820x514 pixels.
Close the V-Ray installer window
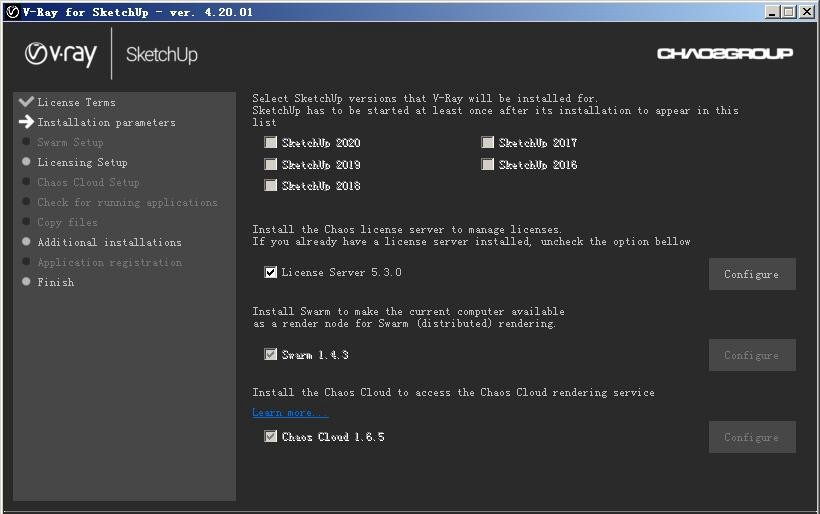807,12
